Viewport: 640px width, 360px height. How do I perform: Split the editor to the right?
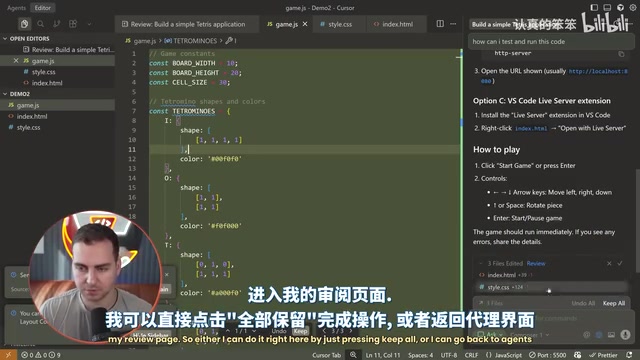[440, 24]
